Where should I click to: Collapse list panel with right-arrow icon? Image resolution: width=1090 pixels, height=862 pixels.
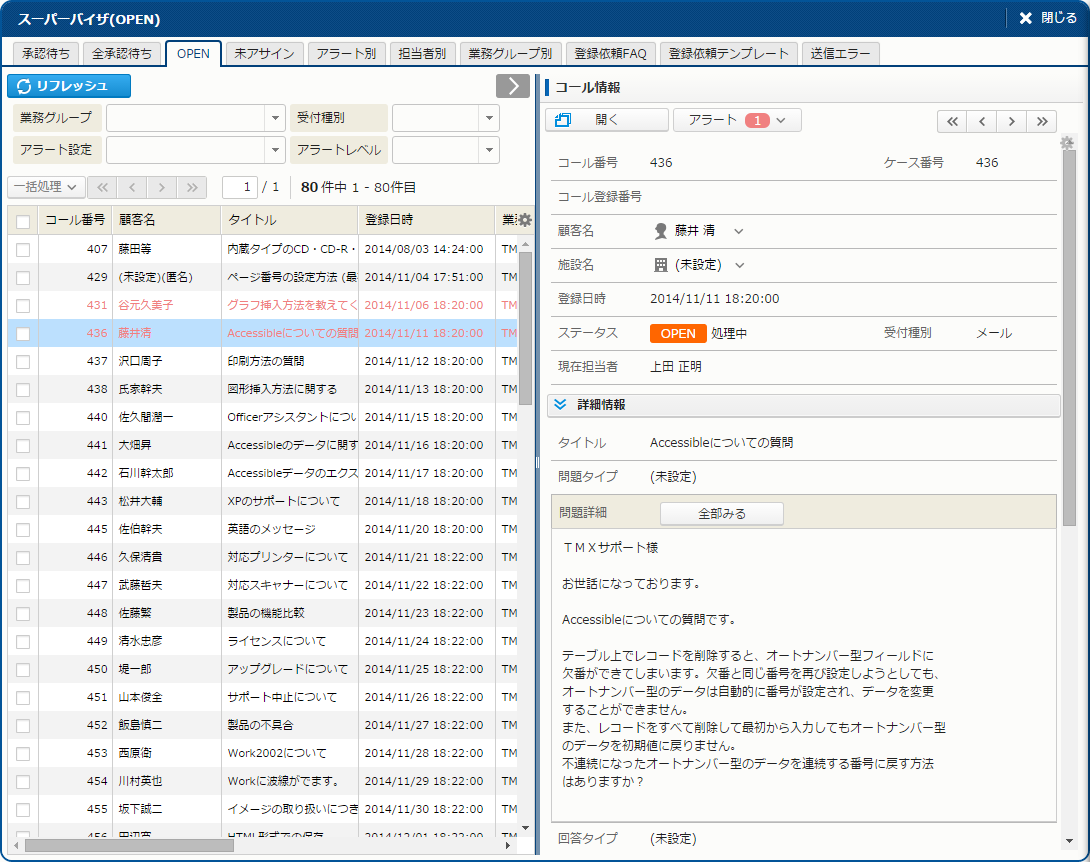pos(512,86)
